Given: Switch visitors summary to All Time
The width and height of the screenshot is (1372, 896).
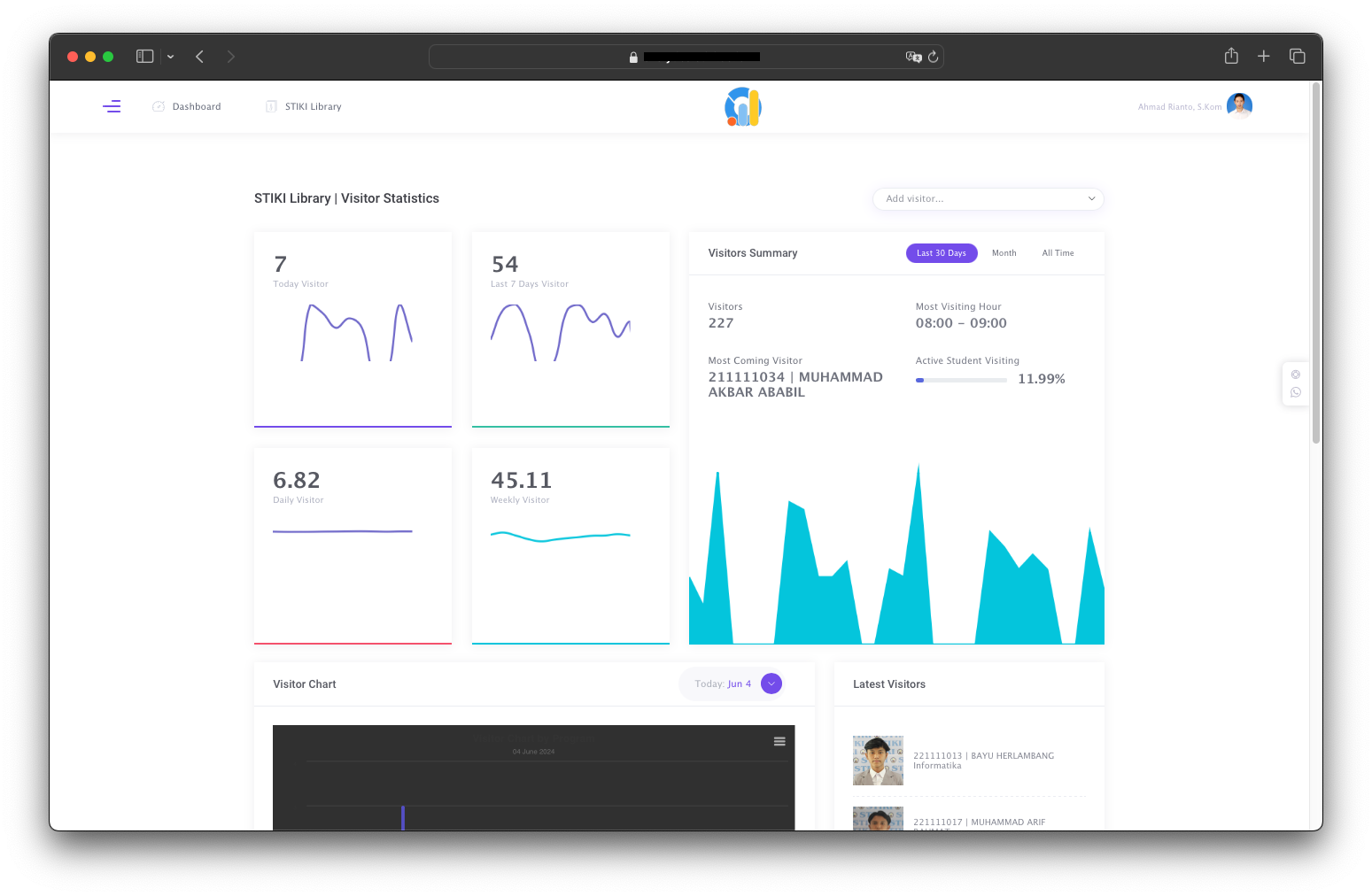Looking at the screenshot, I should [x=1058, y=253].
